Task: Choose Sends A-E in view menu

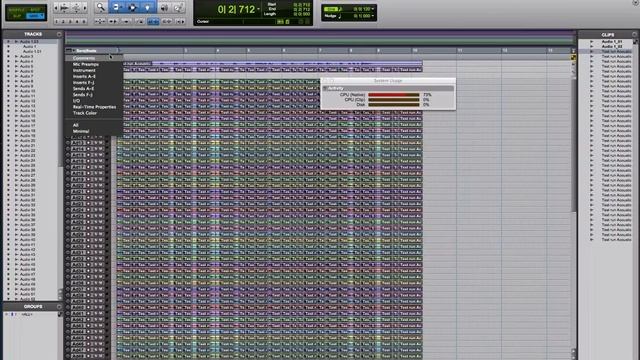Action: pos(83,89)
